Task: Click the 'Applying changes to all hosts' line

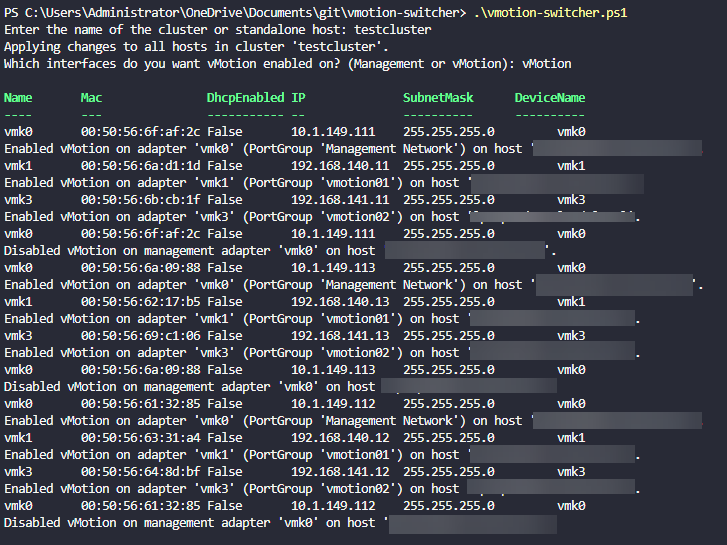Action: point(197,47)
